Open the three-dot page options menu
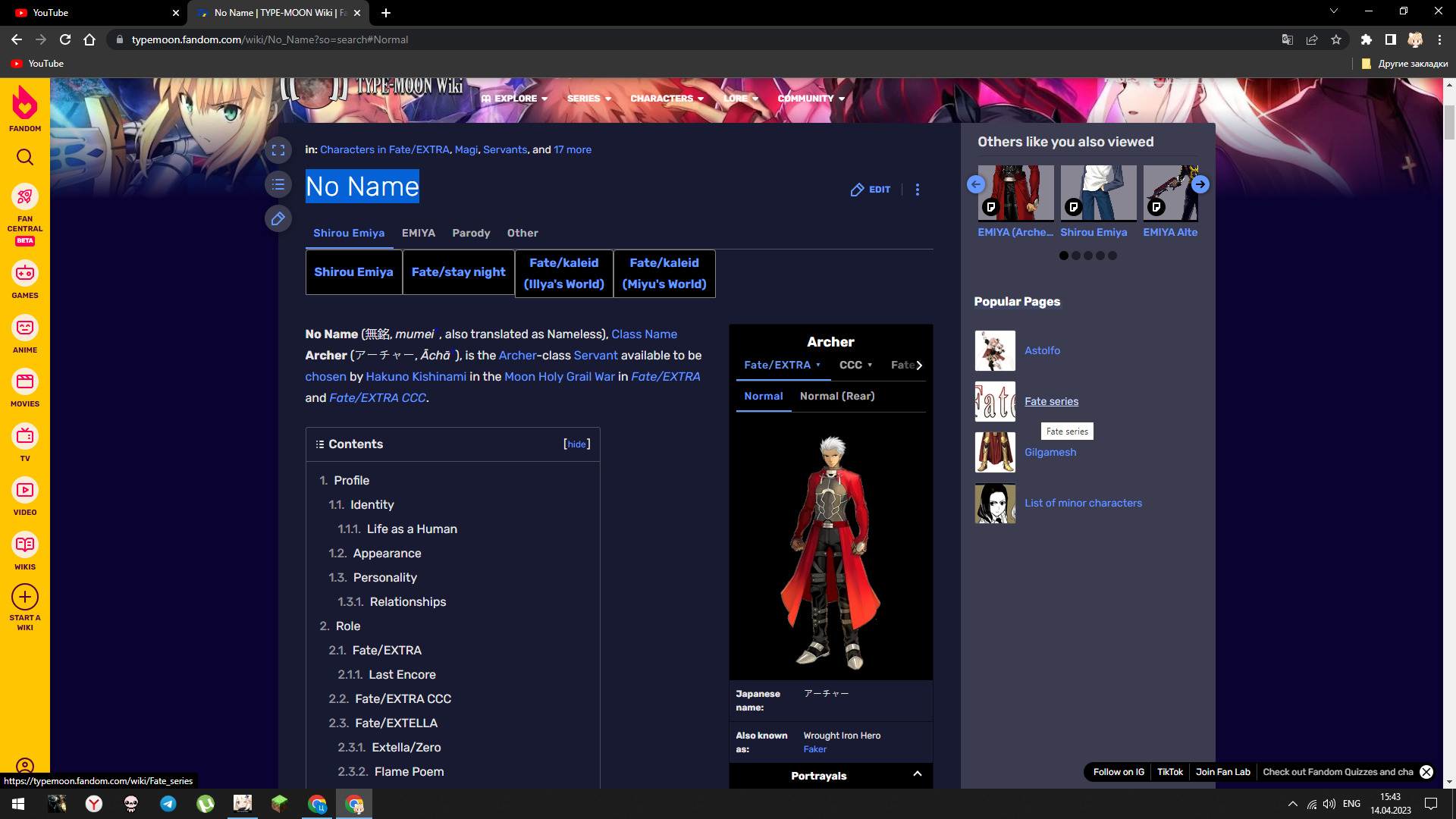 pyautogui.click(x=918, y=190)
